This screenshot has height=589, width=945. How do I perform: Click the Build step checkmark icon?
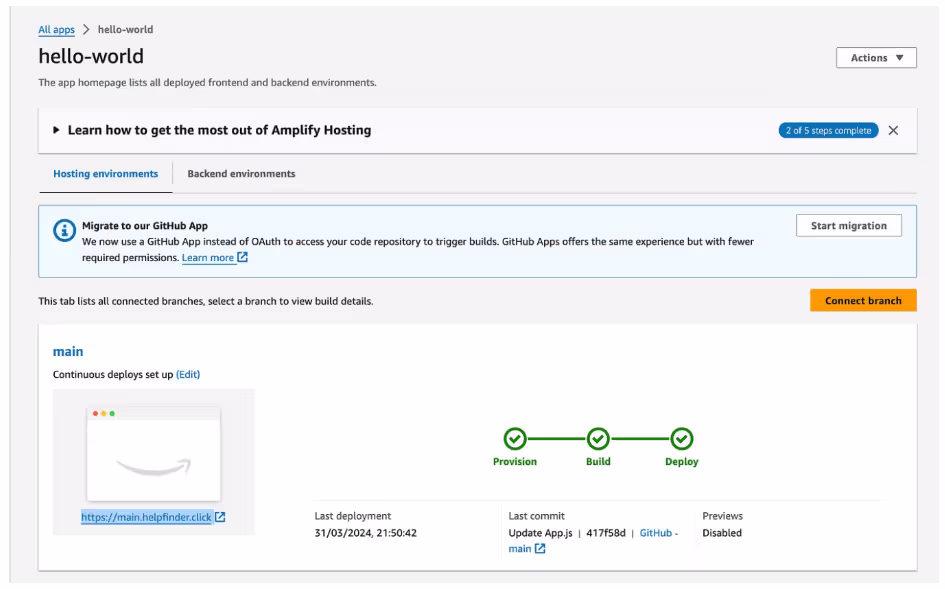[x=598, y=439]
